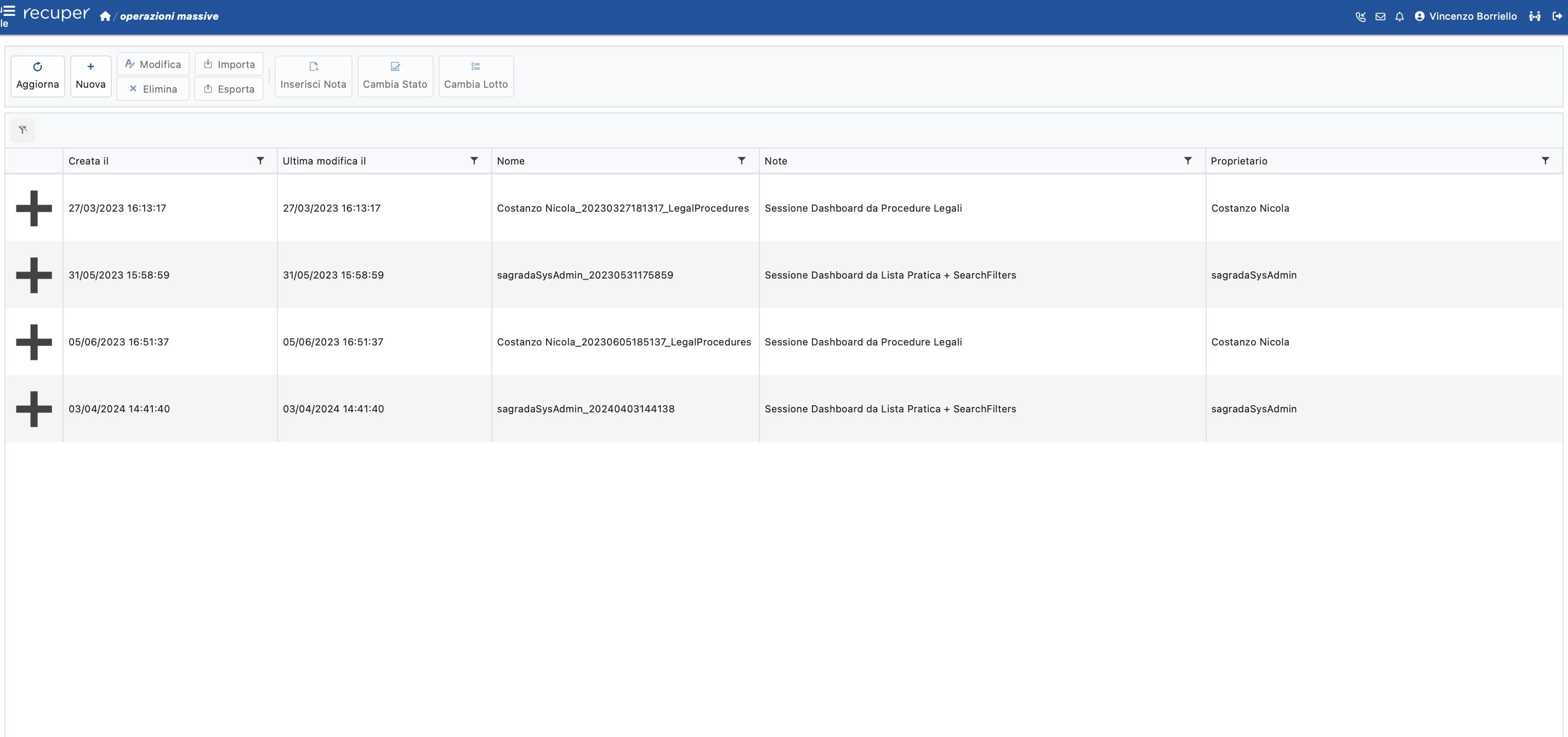Click the Esporta toolbar button
This screenshot has height=737, width=1568.
(x=229, y=89)
